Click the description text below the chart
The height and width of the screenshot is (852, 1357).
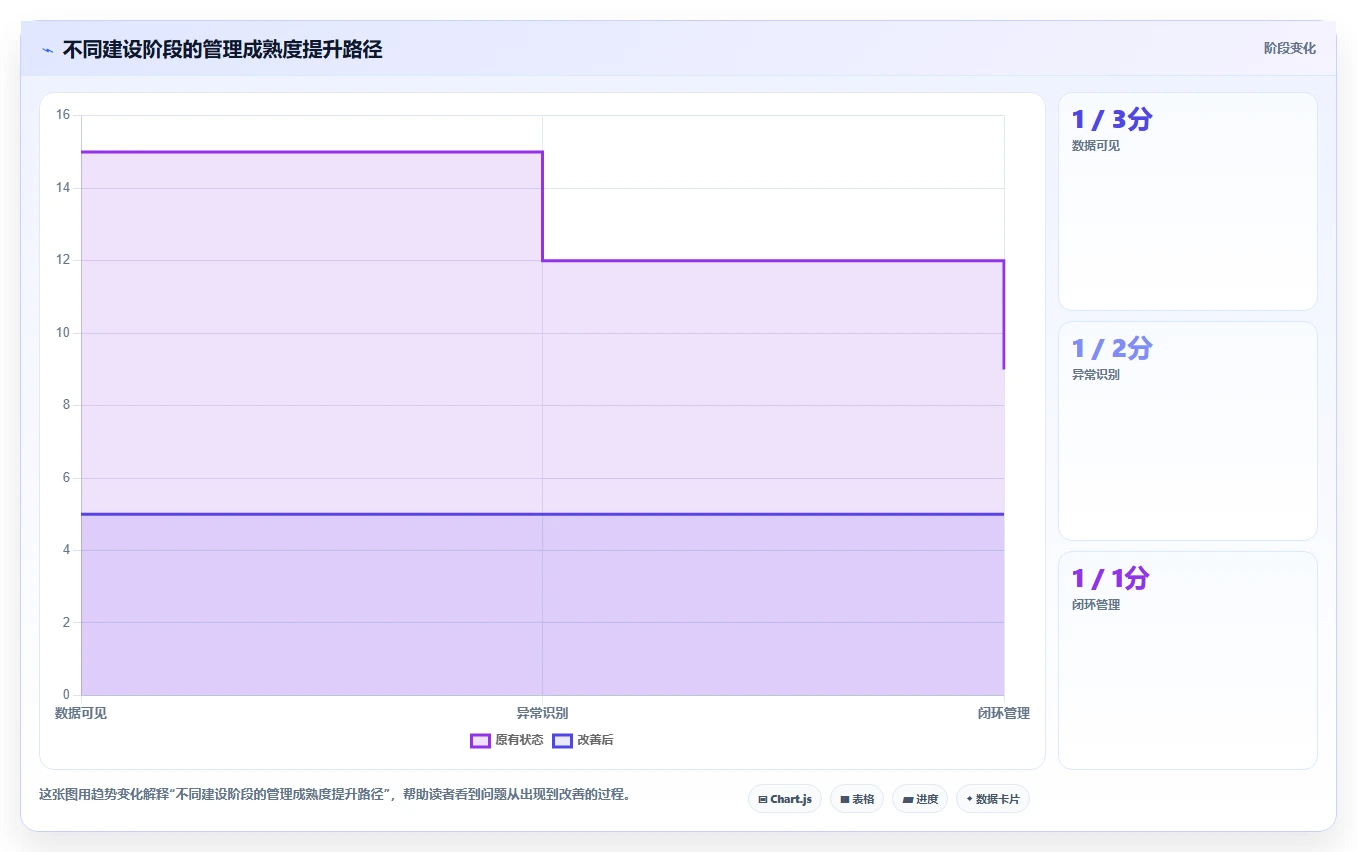click(335, 795)
